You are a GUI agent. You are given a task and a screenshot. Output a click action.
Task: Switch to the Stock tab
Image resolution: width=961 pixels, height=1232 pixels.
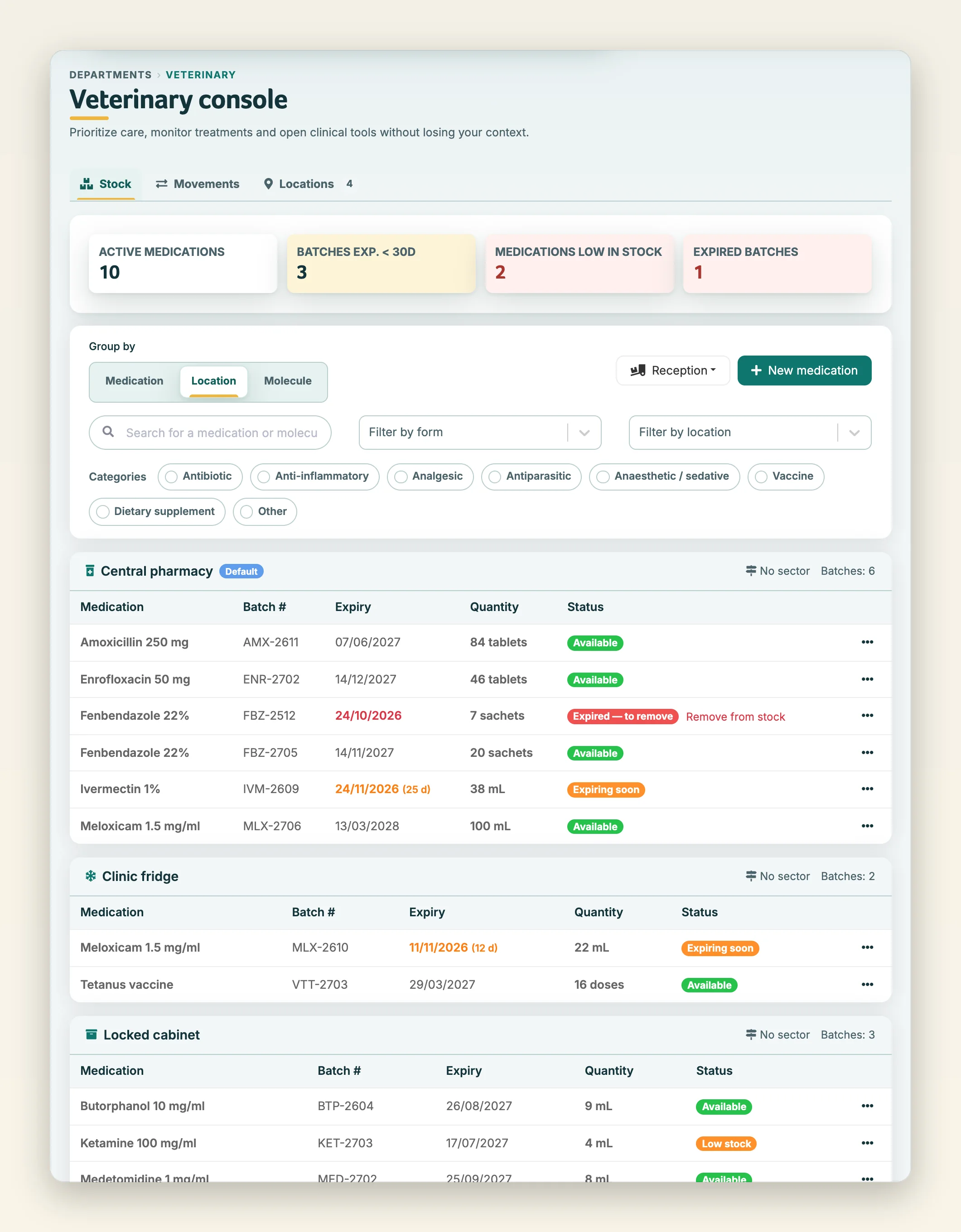(x=106, y=184)
